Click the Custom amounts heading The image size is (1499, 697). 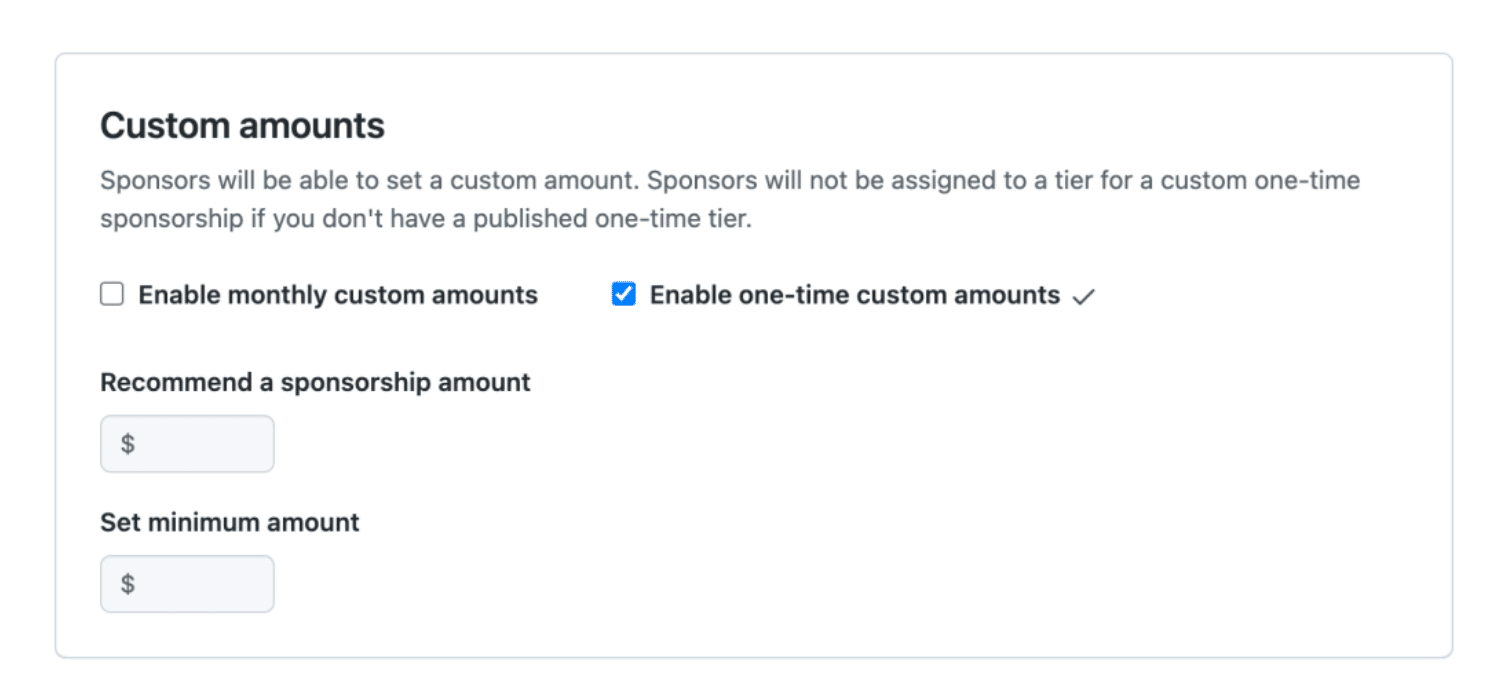point(240,125)
